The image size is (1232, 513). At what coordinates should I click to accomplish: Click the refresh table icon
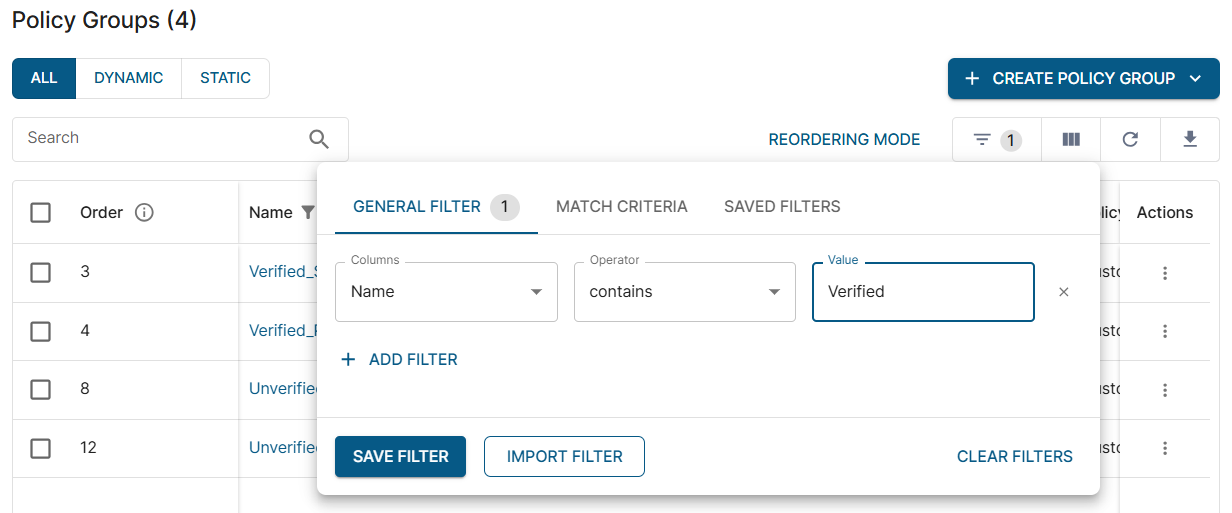1130,140
